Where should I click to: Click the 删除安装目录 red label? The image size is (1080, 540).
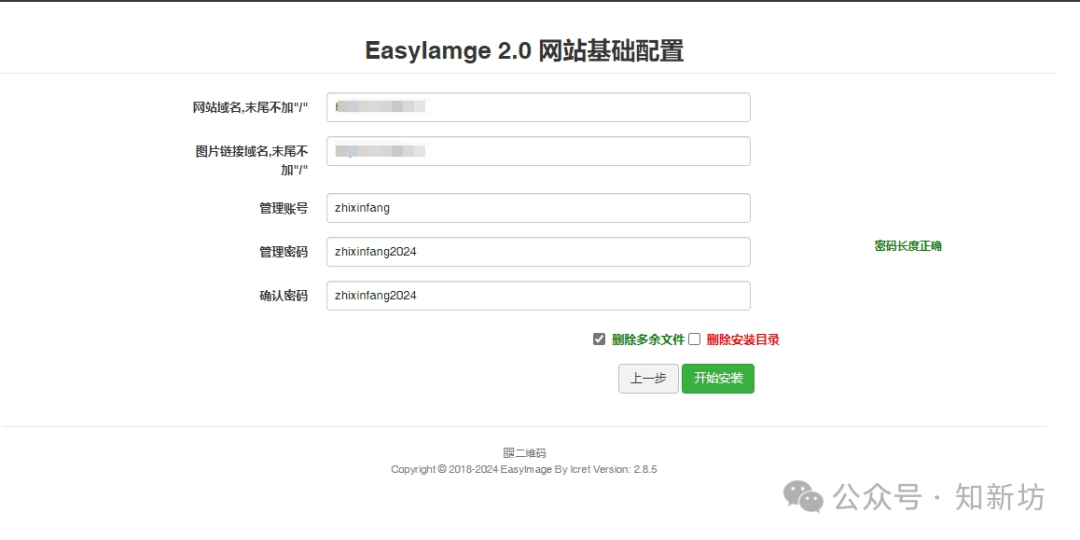(743, 340)
